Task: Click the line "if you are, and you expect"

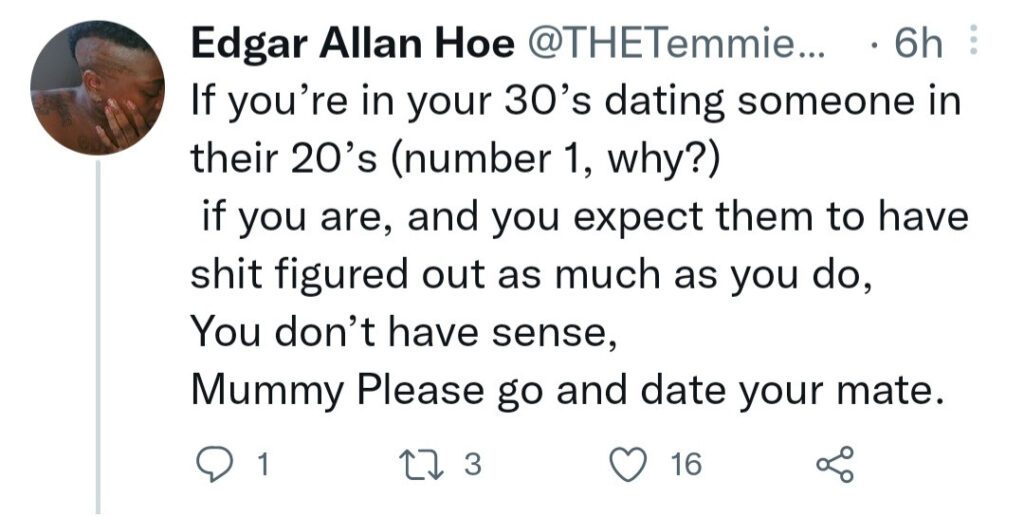Action: tap(582, 216)
